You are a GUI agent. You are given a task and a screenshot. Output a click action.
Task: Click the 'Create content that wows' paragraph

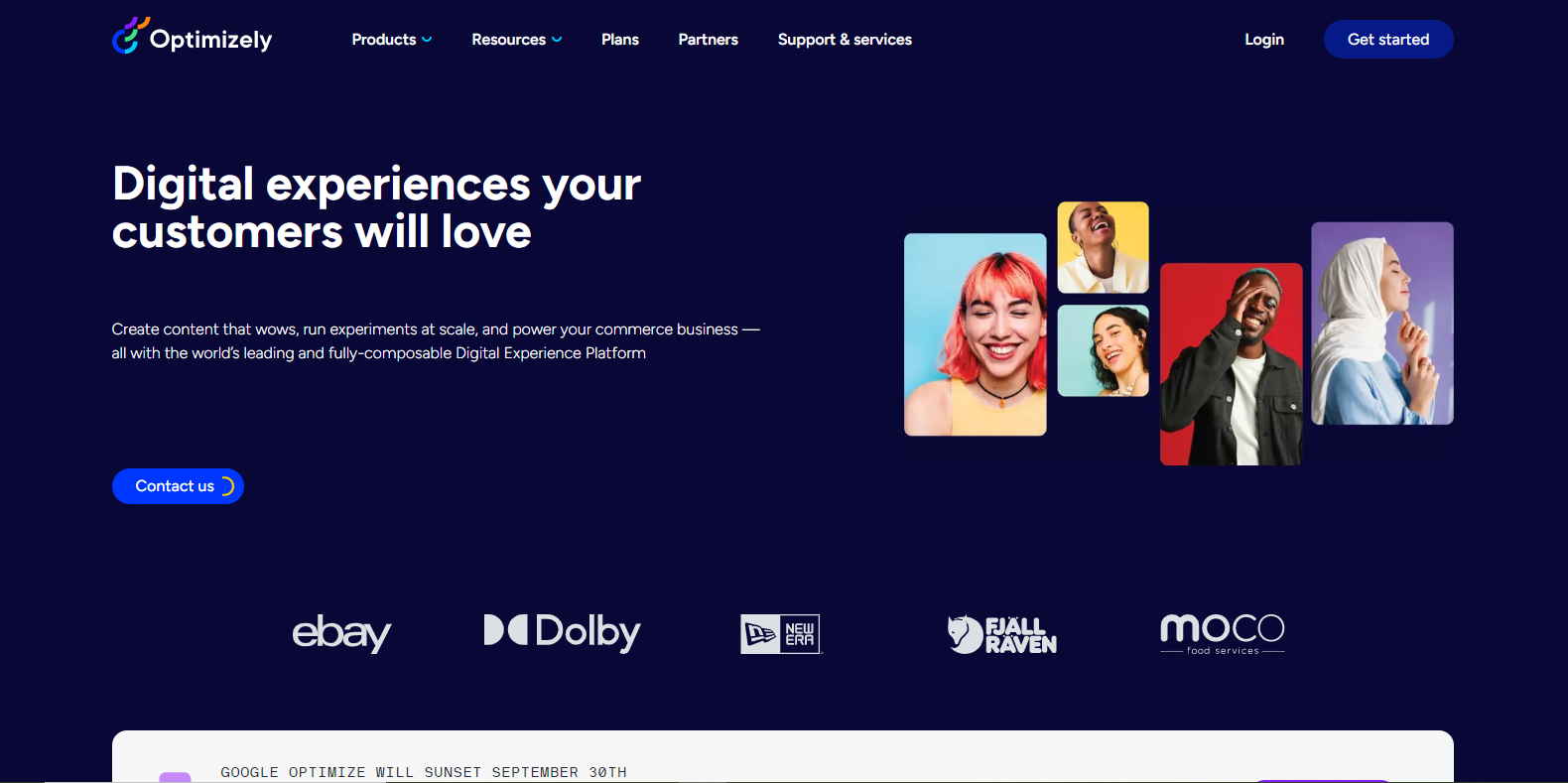pyautogui.click(x=436, y=341)
